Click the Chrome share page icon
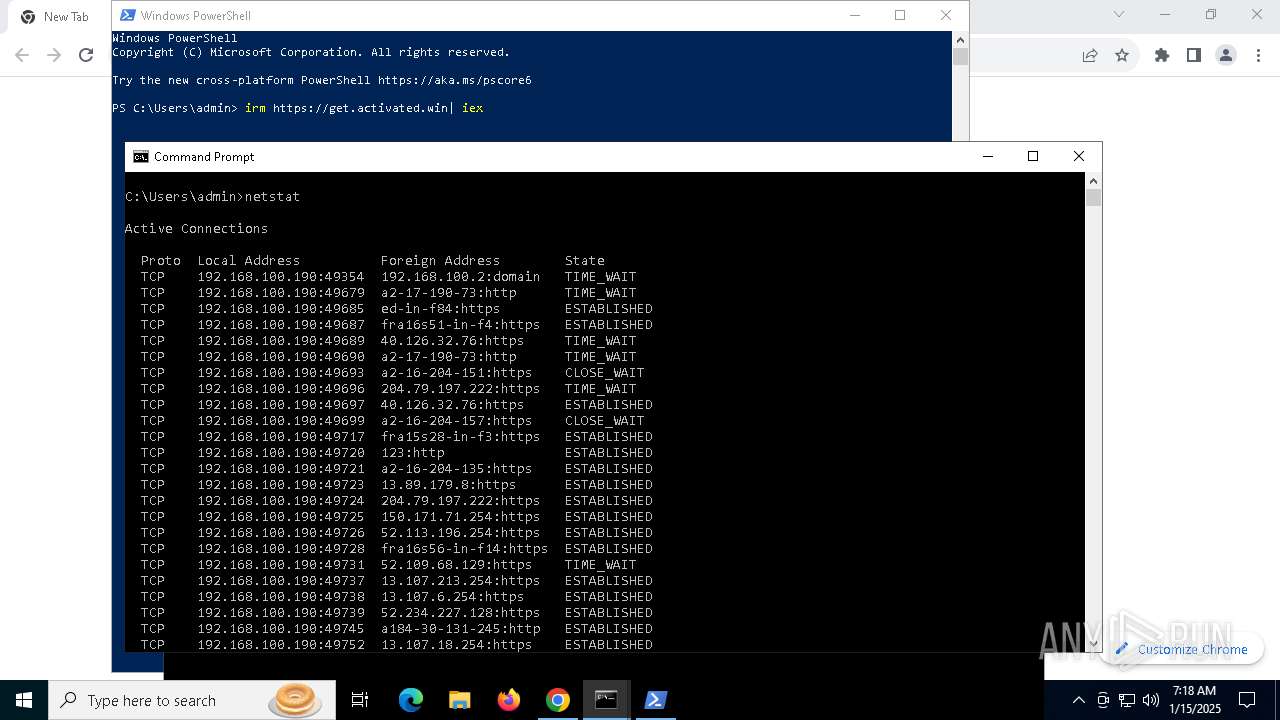Image resolution: width=1280 pixels, height=720 pixels. coord(1090,56)
